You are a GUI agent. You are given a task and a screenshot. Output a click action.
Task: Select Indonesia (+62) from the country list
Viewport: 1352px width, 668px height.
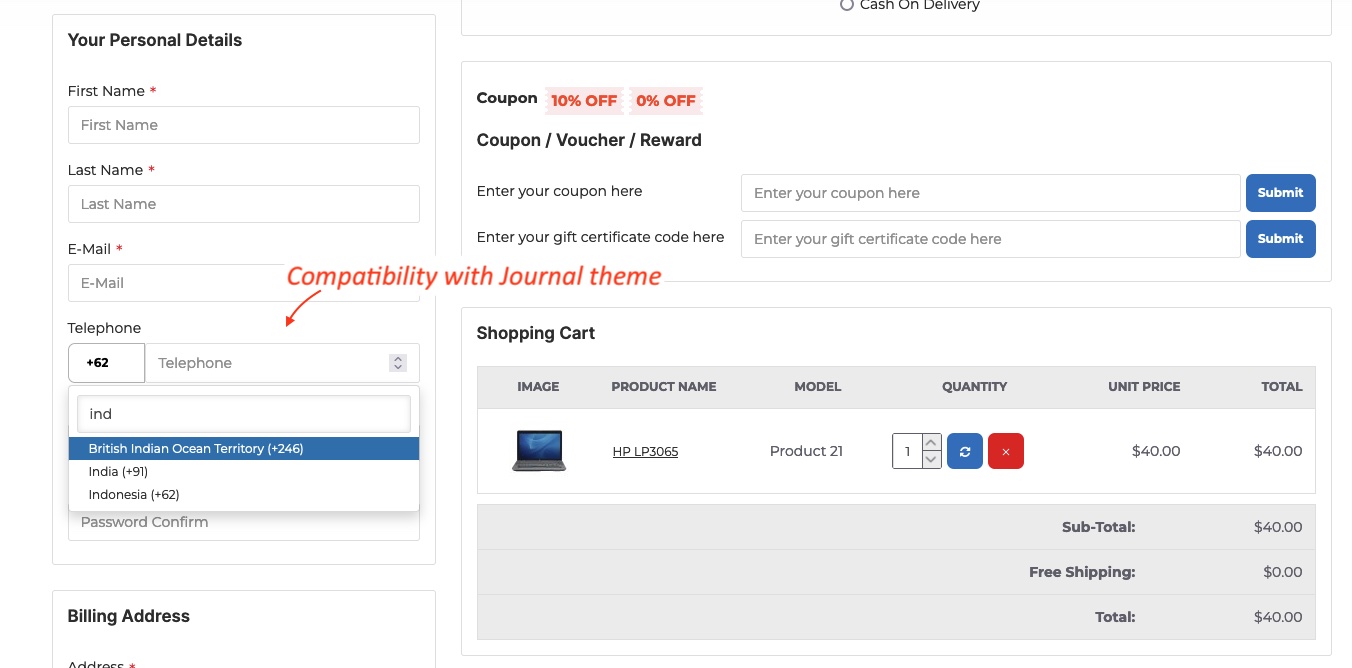click(x=133, y=494)
